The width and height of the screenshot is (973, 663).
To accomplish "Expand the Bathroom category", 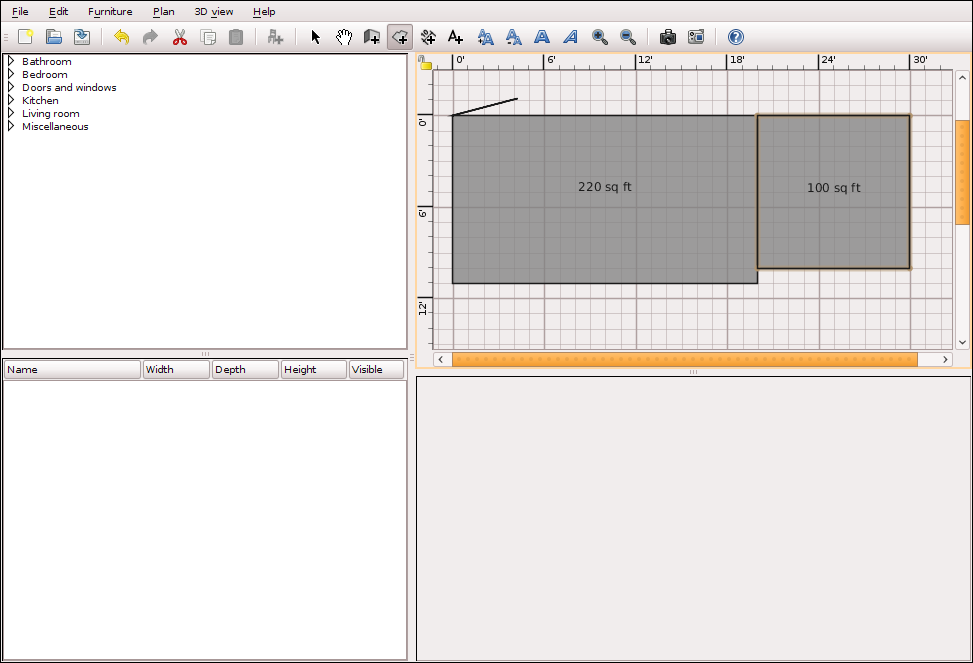I will pyautogui.click(x=11, y=61).
